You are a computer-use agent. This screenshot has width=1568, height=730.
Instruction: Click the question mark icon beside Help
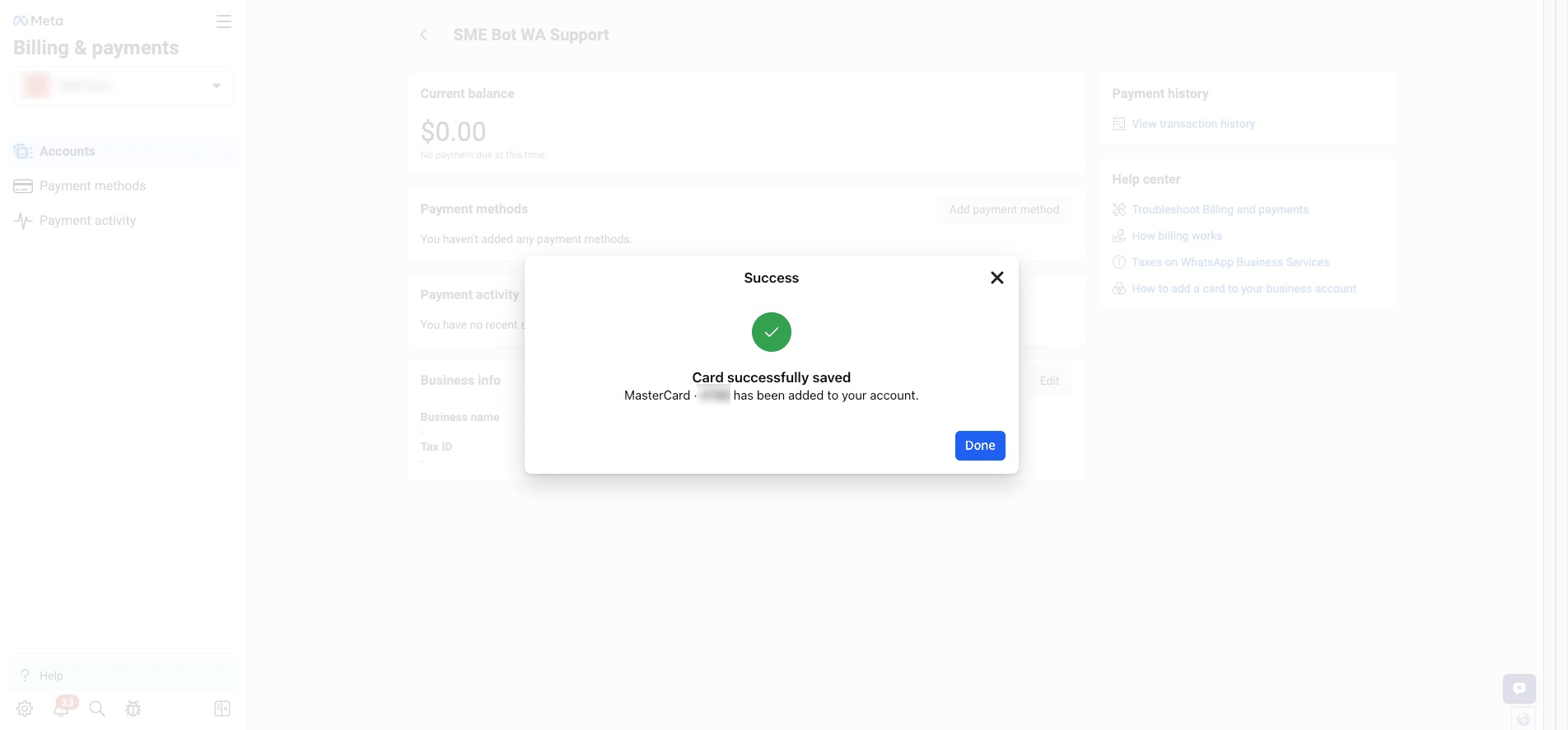(25, 676)
